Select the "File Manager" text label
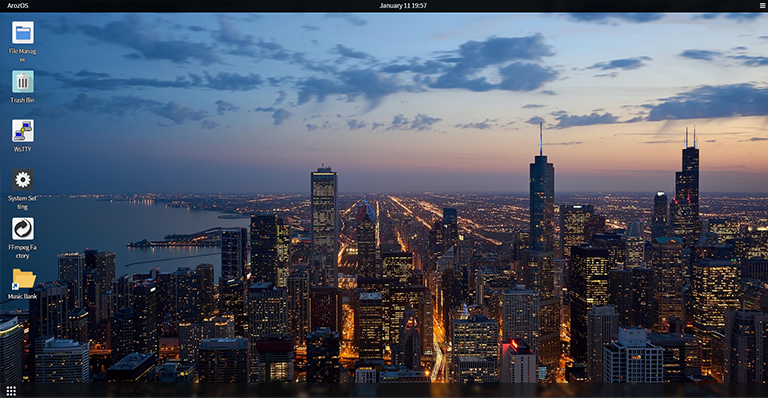The width and height of the screenshot is (768, 398). (x=23, y=55)
